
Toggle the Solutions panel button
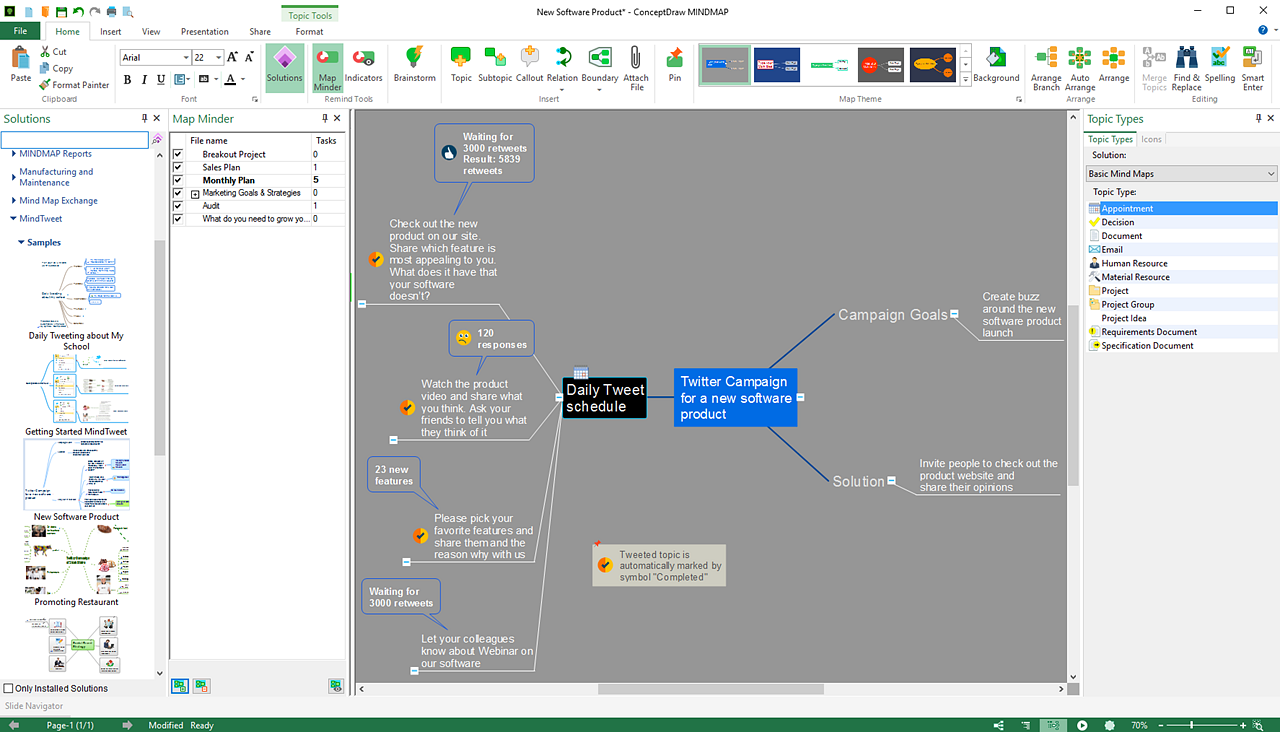284,66
